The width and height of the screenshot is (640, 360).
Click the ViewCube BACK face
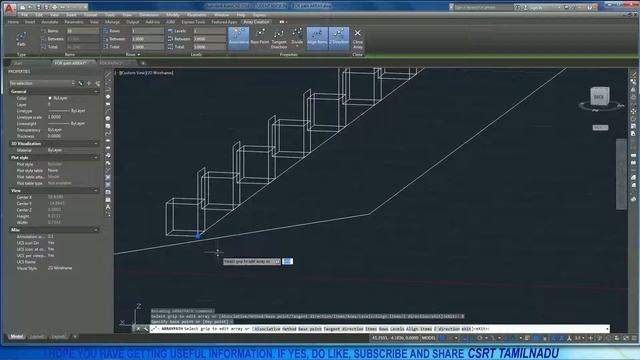(599, 97)
